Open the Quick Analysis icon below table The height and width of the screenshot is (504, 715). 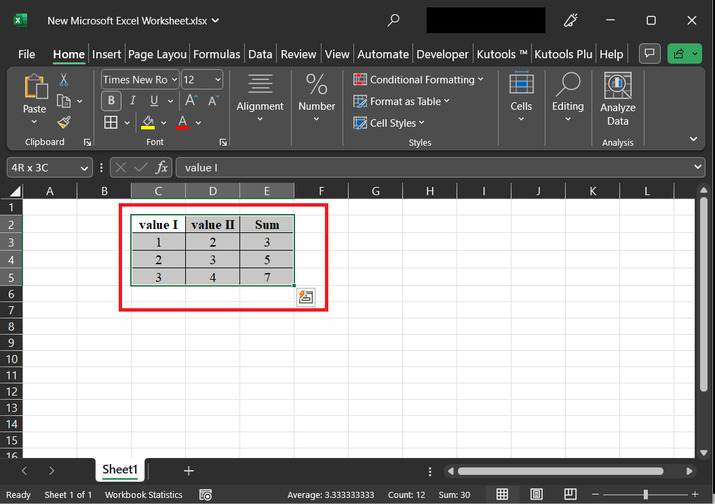(306, 296)
